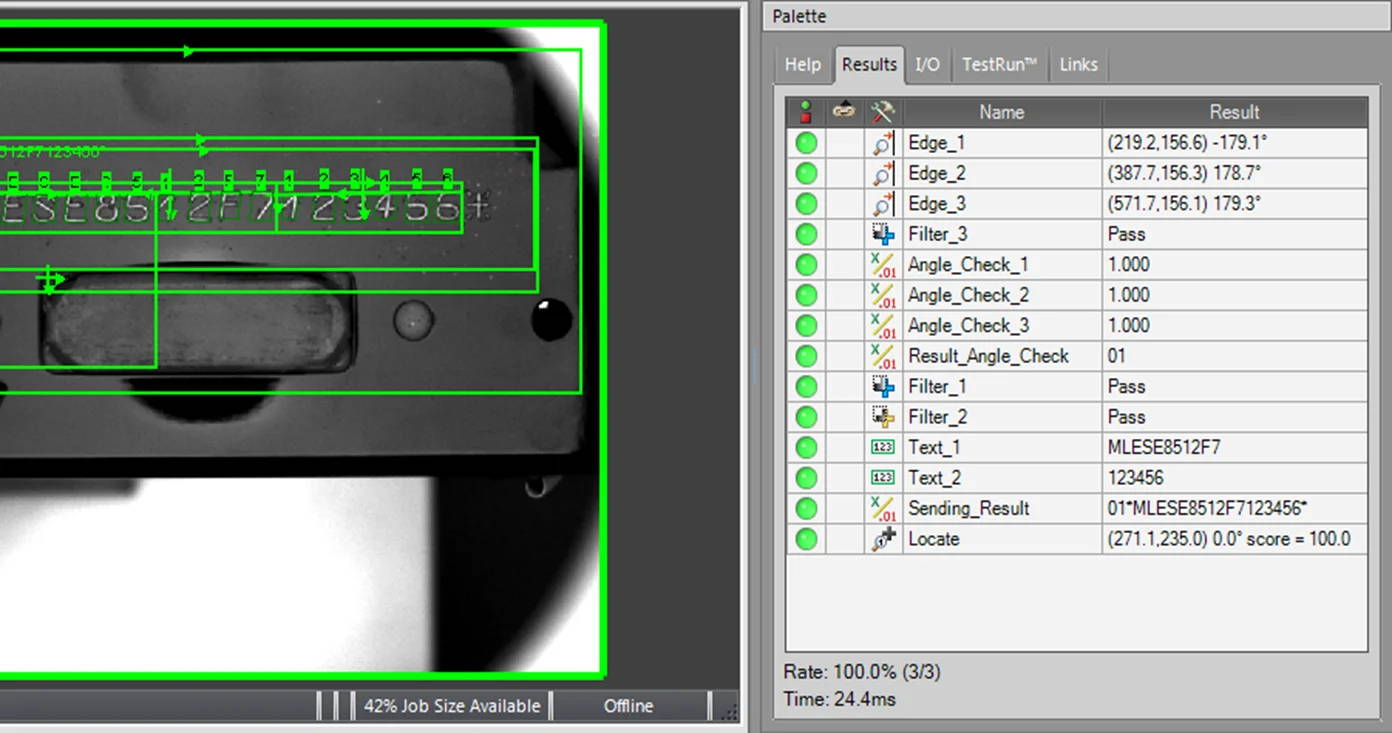Select the Edge_1 row name

point(936,143)
